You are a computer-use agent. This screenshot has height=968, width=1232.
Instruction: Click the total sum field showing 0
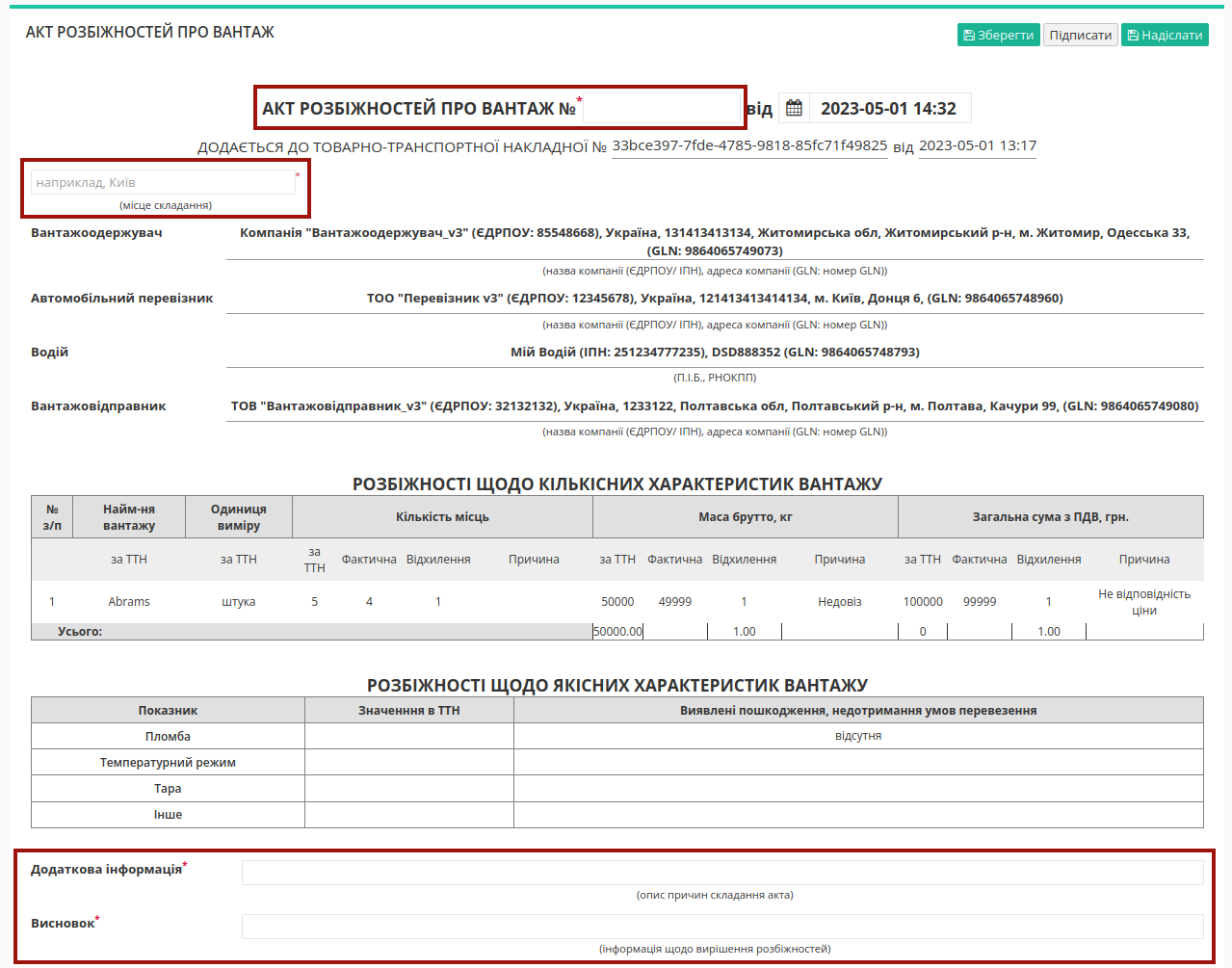click(x=923, y=632)
